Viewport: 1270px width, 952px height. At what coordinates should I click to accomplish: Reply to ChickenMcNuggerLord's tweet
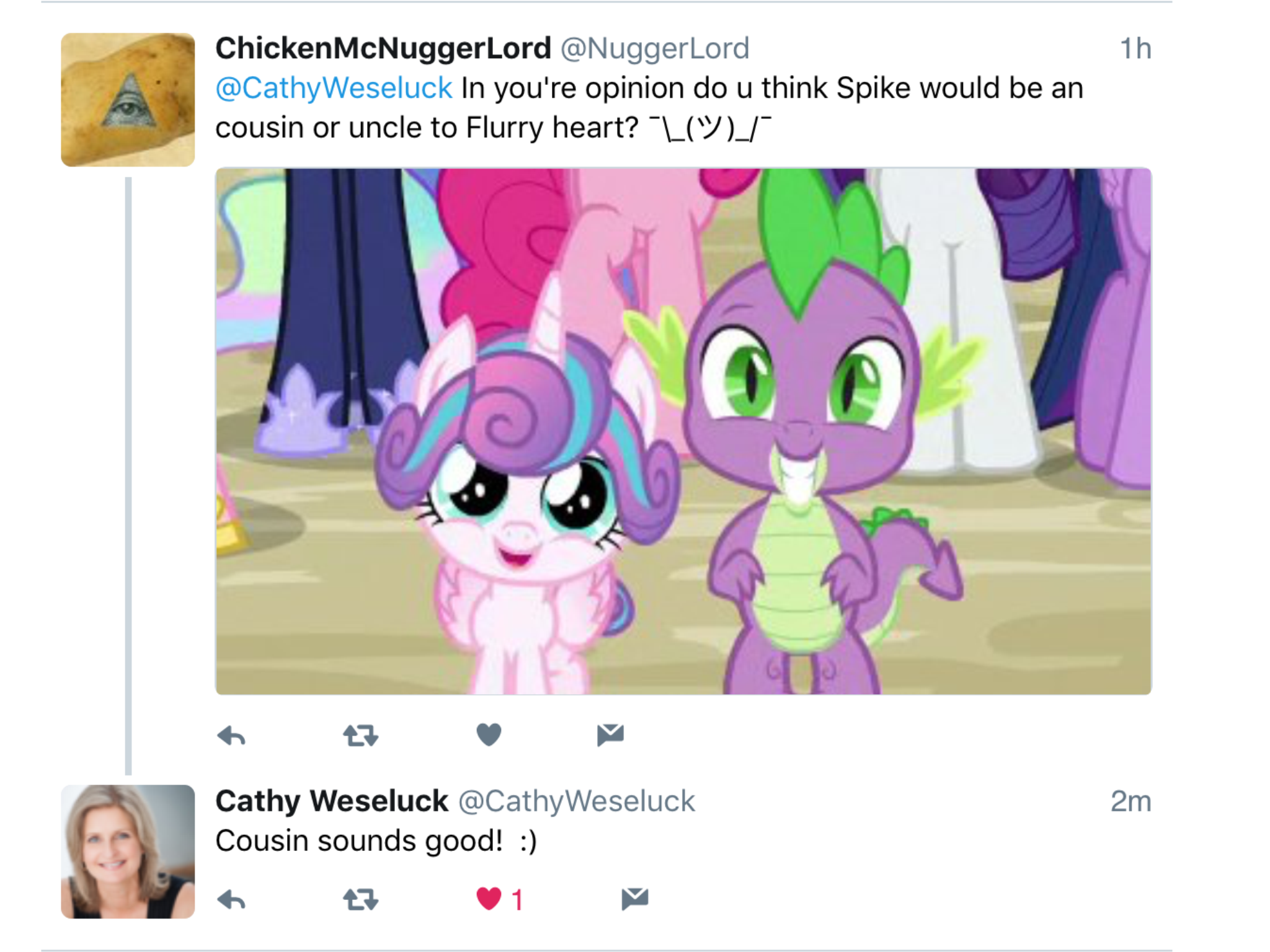point(232,736)
